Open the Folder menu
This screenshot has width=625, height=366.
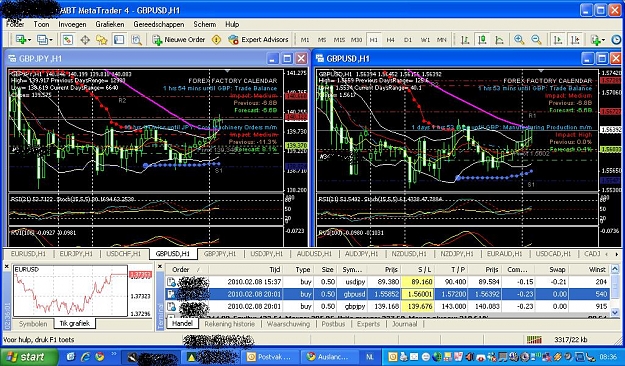(15, 24)
